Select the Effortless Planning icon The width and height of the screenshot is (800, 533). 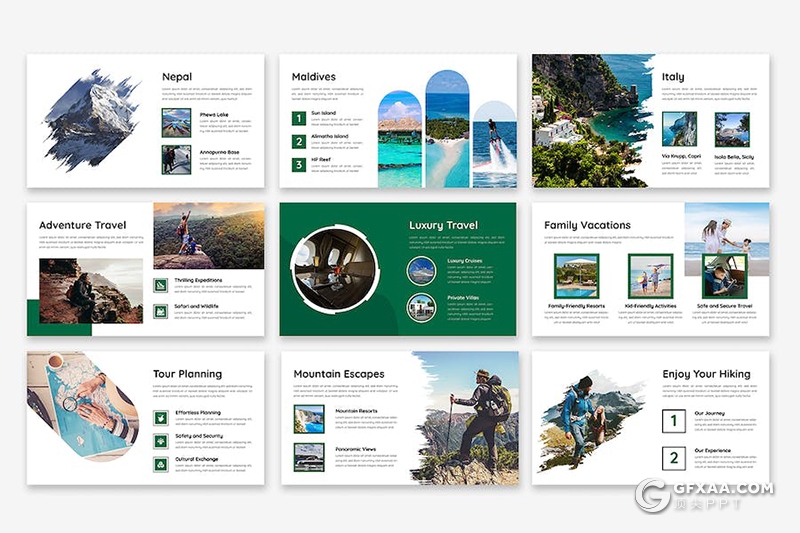pos(160,417)
